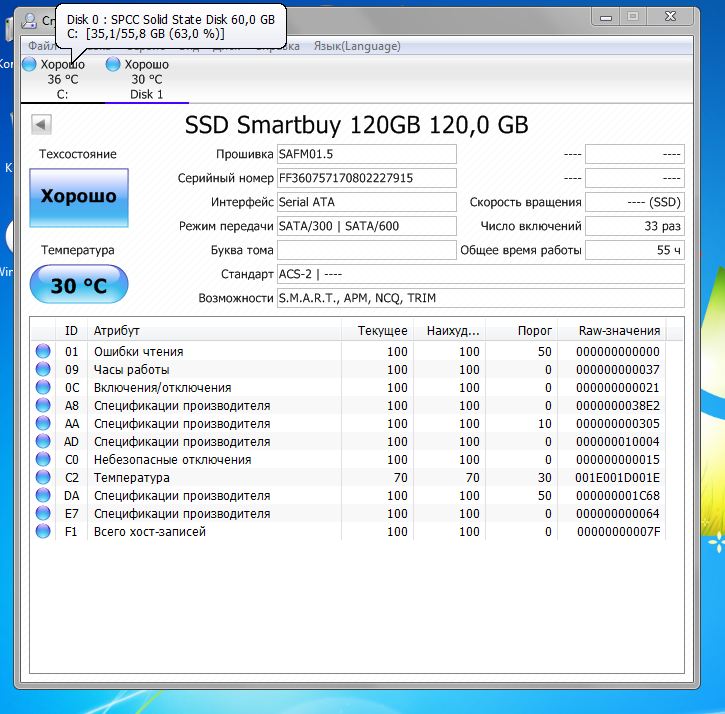Viewport: 725px width, 714px height.
Task: Select the Небезопасные отключения attribute text
Action: click(172, 460)
